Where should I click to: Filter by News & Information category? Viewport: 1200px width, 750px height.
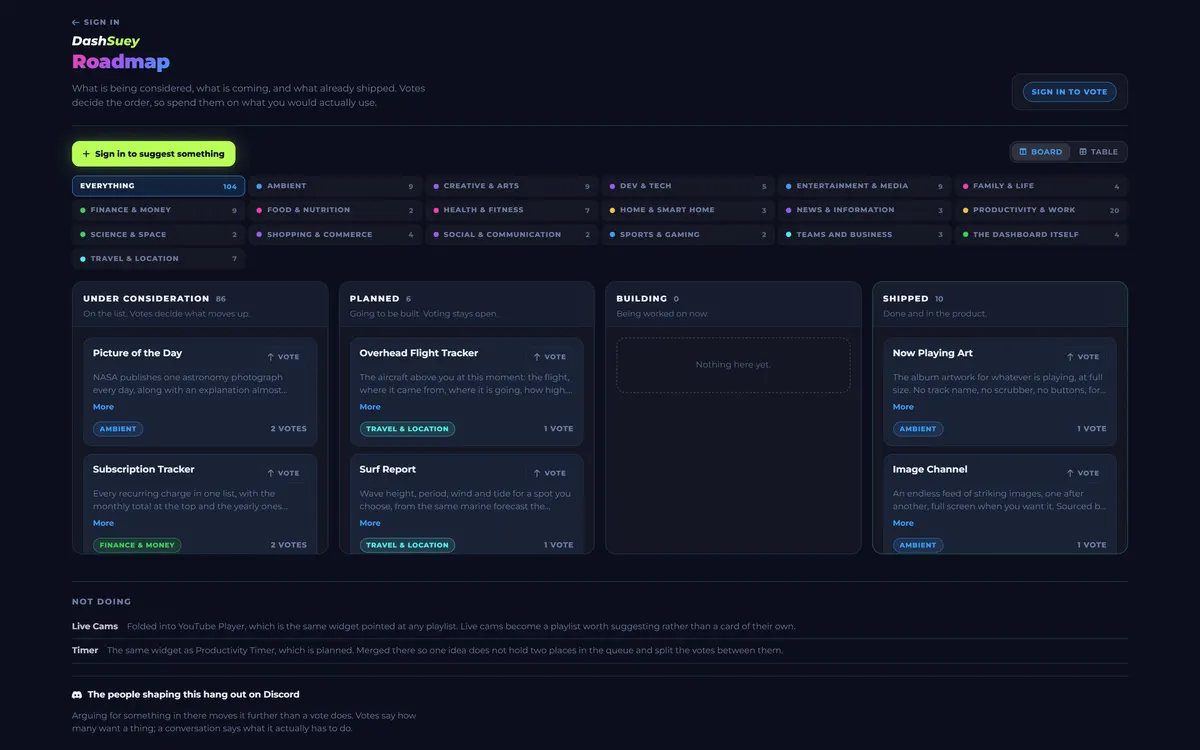864,210
